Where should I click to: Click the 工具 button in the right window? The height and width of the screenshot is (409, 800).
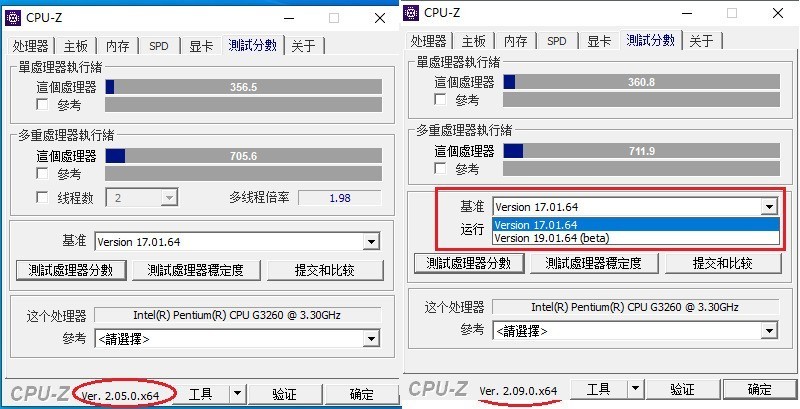[x=598, y=390]
